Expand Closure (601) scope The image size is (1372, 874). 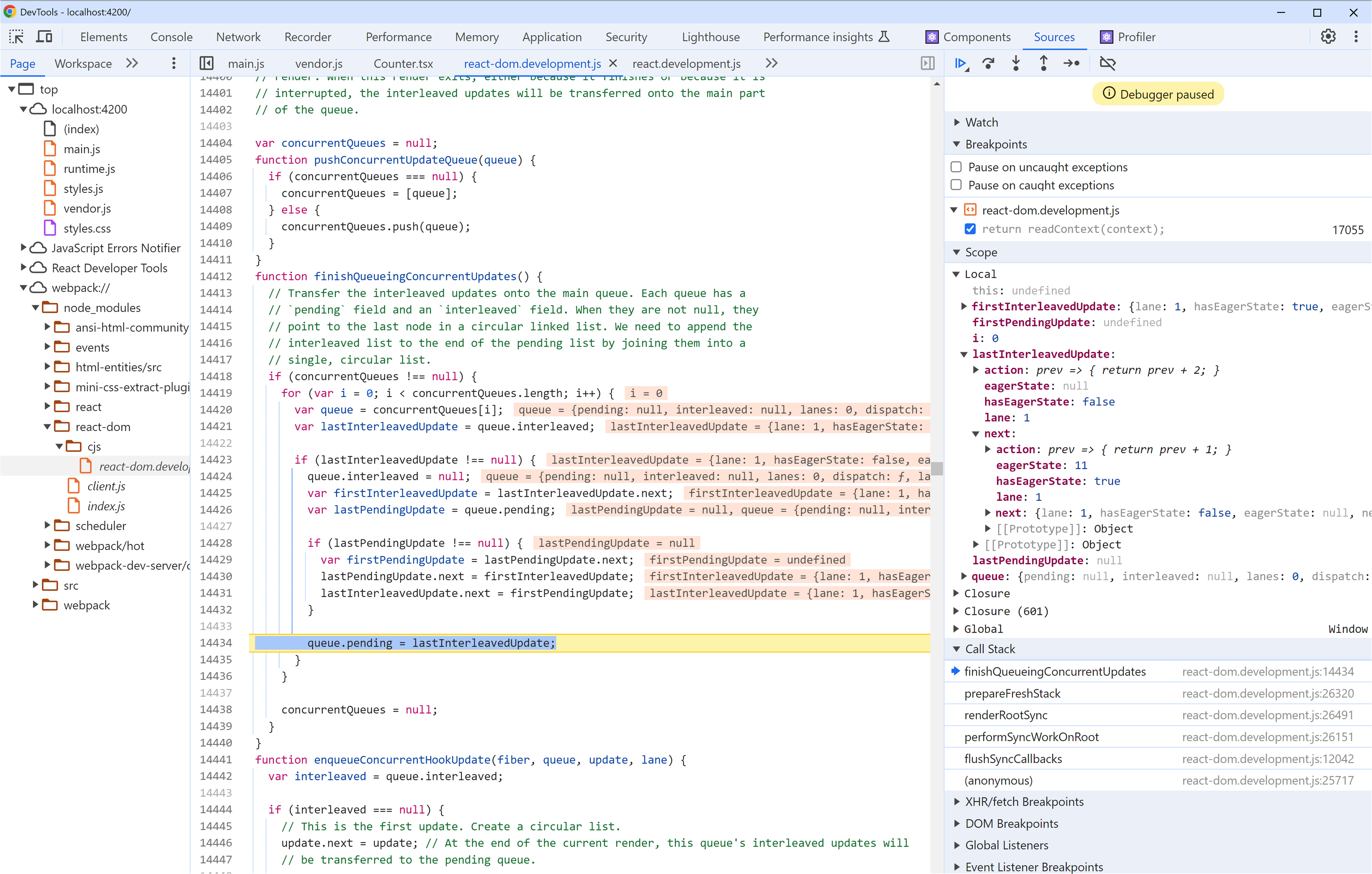pyautogui.click(x=957, y=611)
